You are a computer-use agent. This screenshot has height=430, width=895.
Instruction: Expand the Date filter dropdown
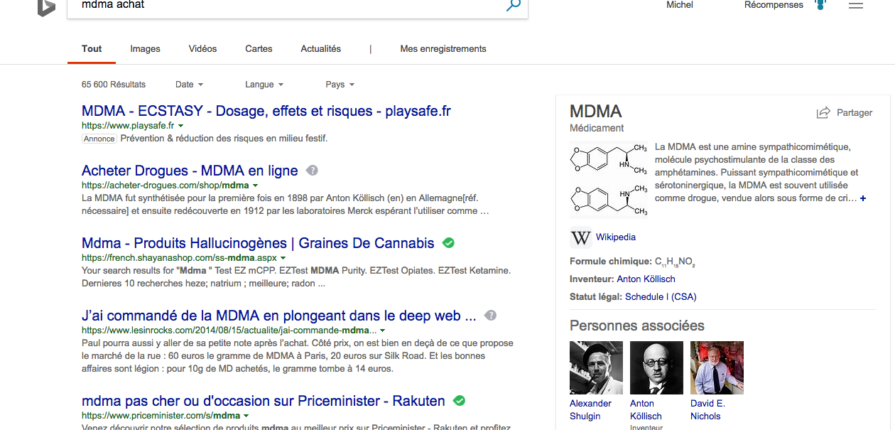coord(190,85)
